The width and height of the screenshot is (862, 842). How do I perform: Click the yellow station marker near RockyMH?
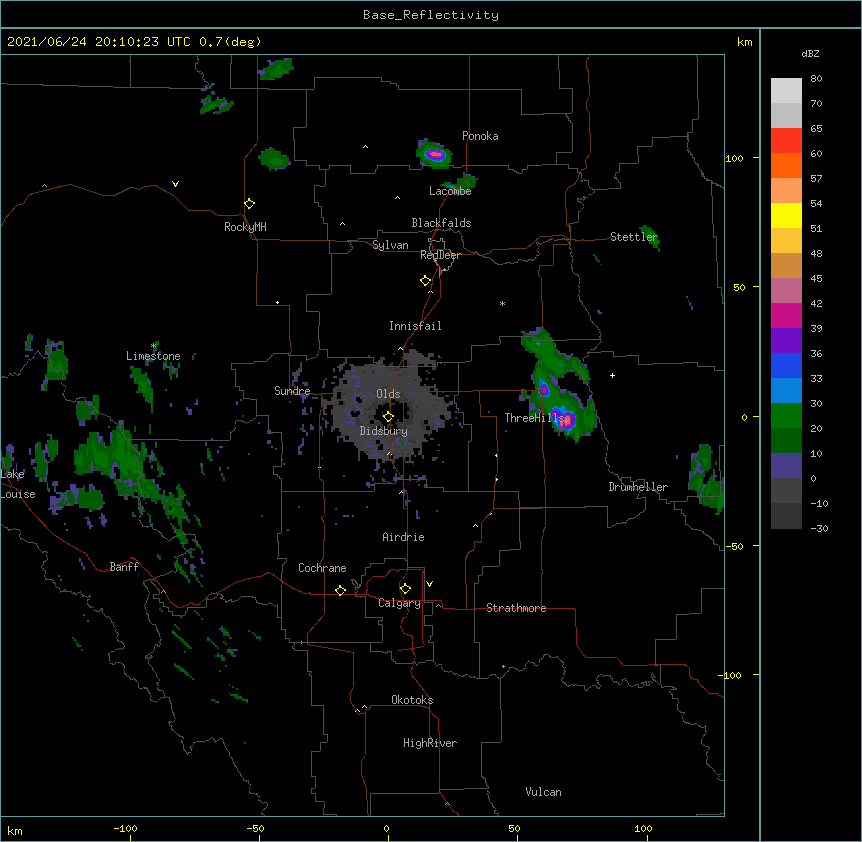click(x=250, y=204)
